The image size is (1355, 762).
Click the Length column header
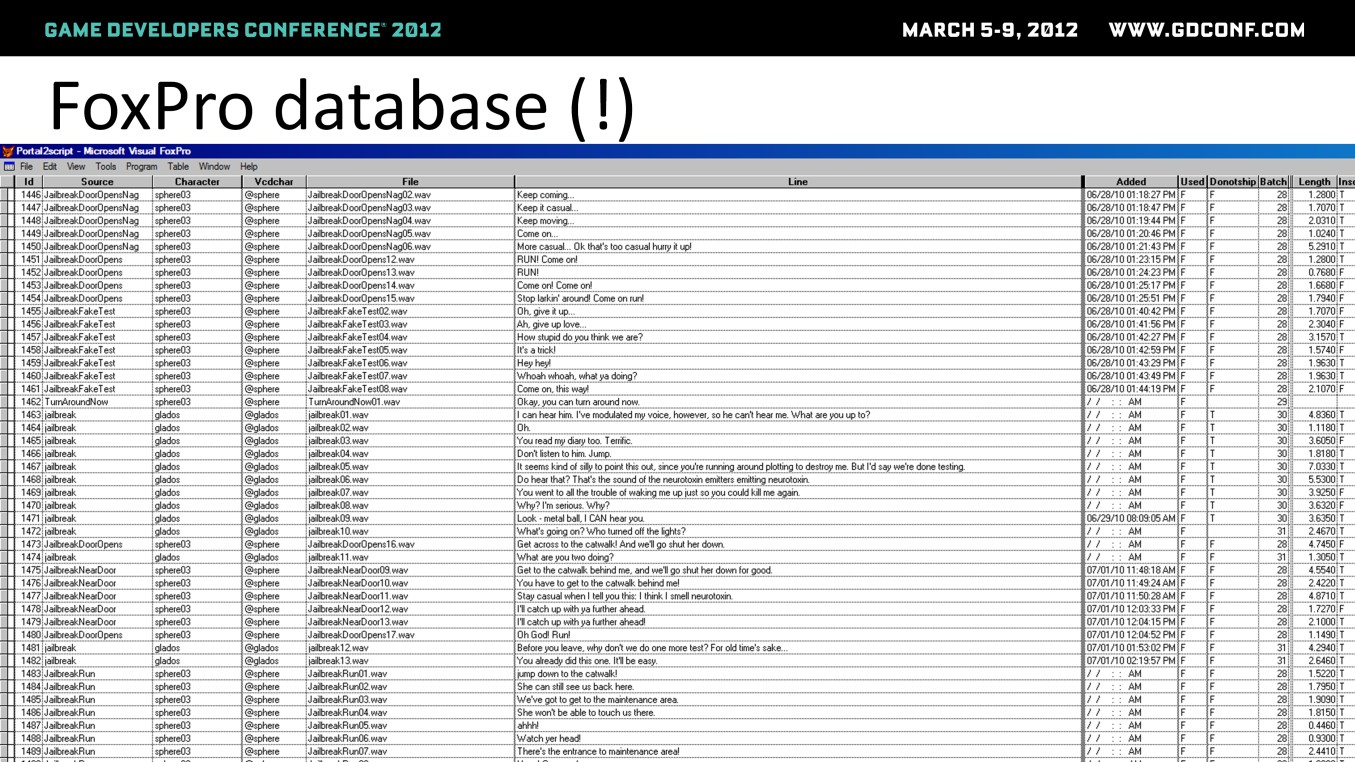[1314, 182]
